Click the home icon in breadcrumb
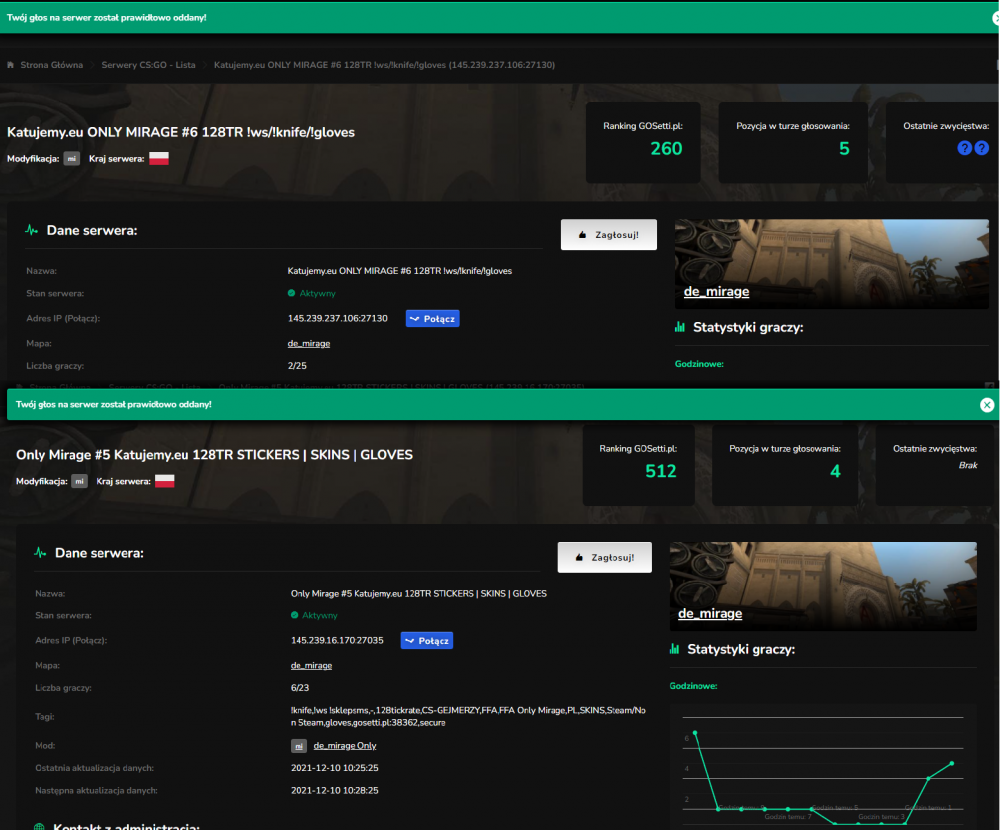 tap(11, 65)
